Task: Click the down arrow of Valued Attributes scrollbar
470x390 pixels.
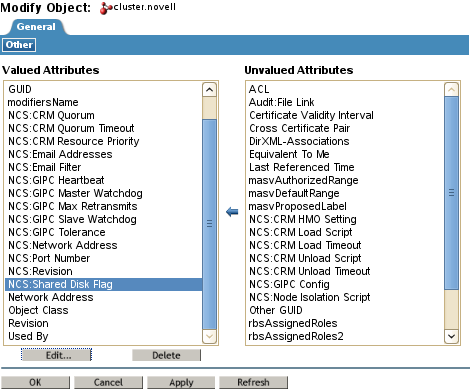Action: pyautogui.click(x=210, y=336)
